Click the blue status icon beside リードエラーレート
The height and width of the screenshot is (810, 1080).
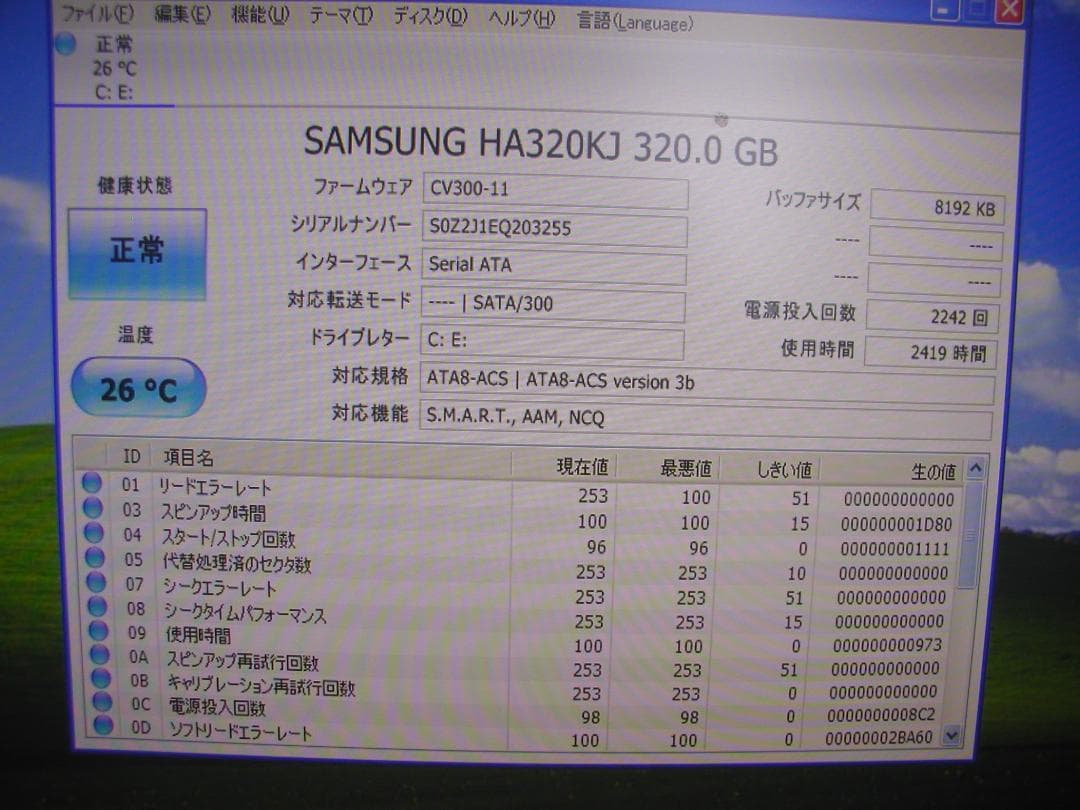(x=91, y=483)
